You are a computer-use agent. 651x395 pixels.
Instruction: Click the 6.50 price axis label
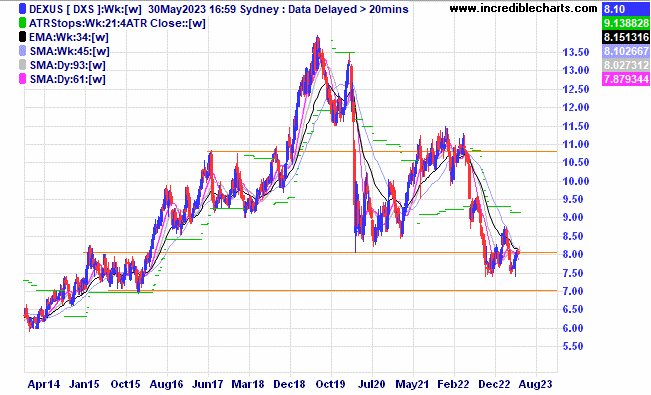coord(573,309)
